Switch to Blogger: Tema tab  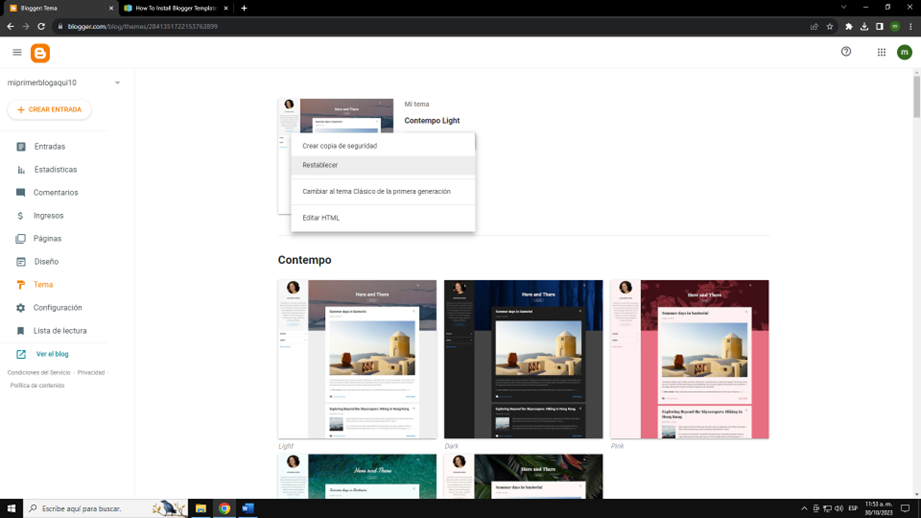tap(61, 8)
